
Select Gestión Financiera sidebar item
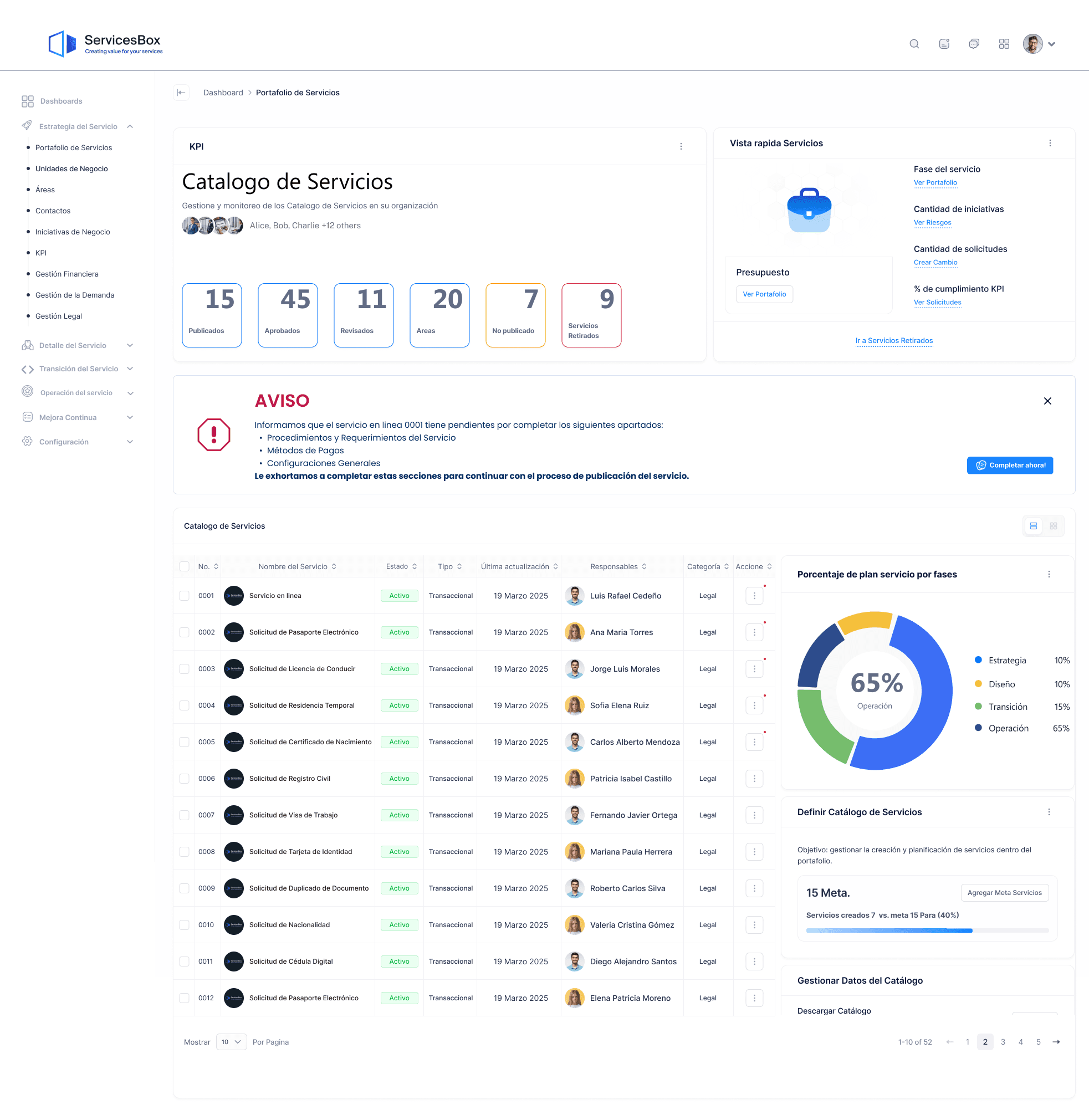pos(67,274)
